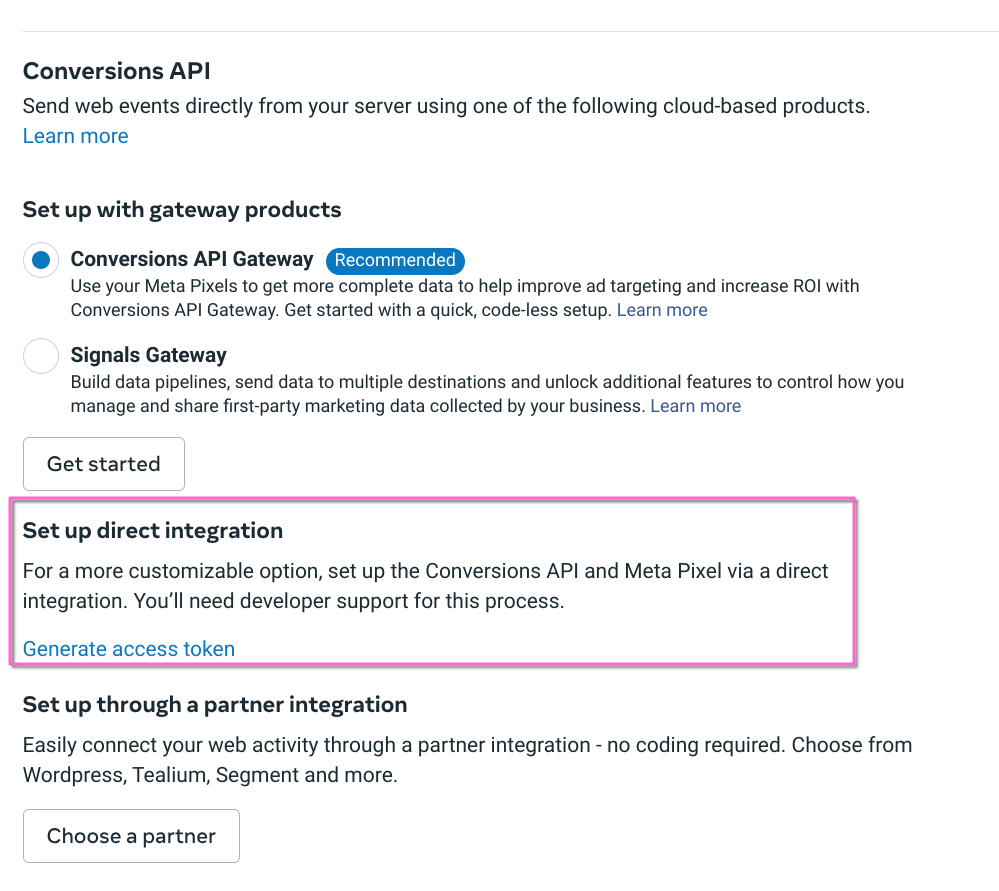Click the Use your Meta Pixels description text
This screenshot has height=891, width=999.
tap(465, 287)
